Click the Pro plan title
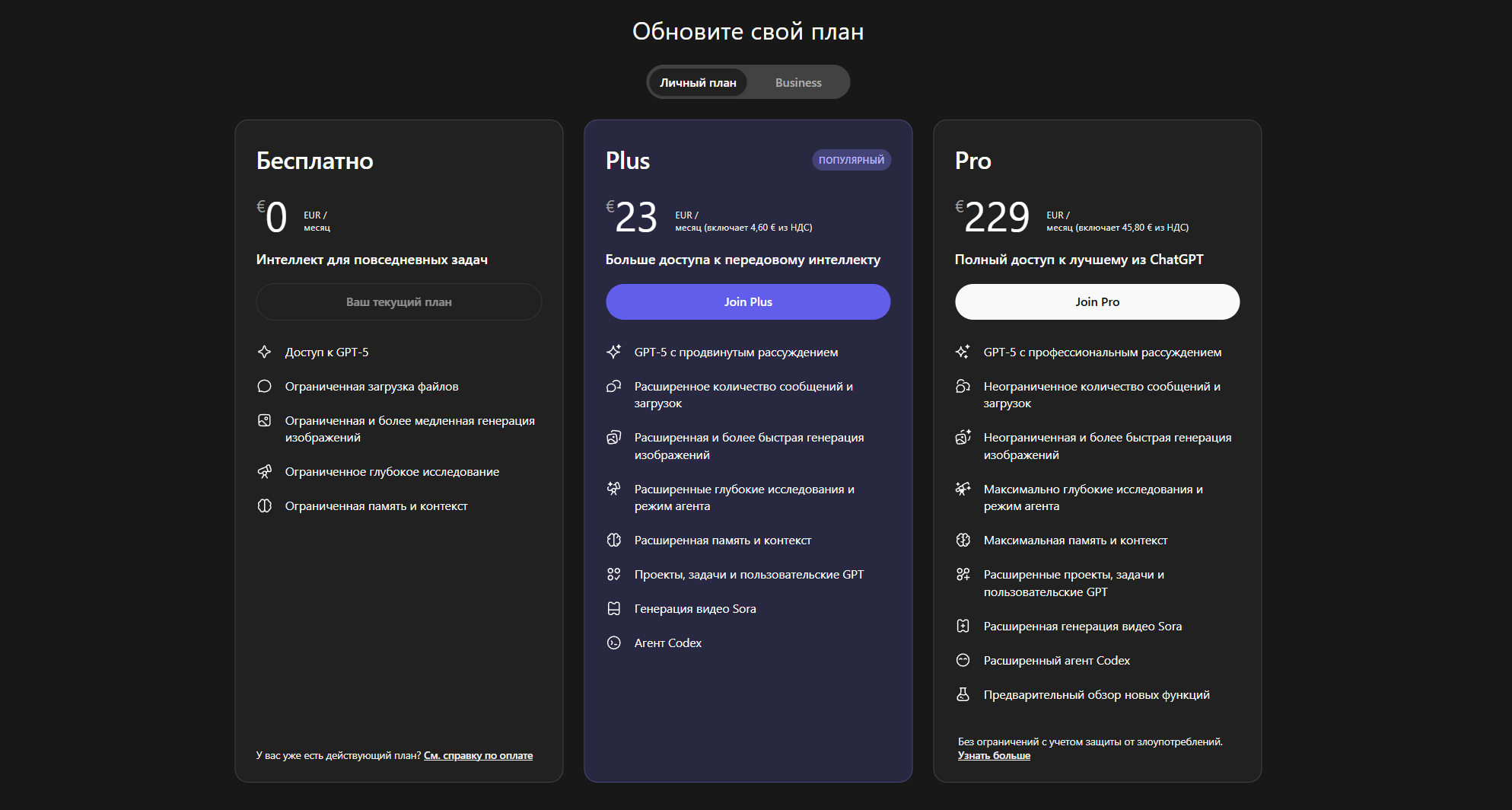Image resolution: width=1512 pixels, height=810 pixels. point(973,161)
